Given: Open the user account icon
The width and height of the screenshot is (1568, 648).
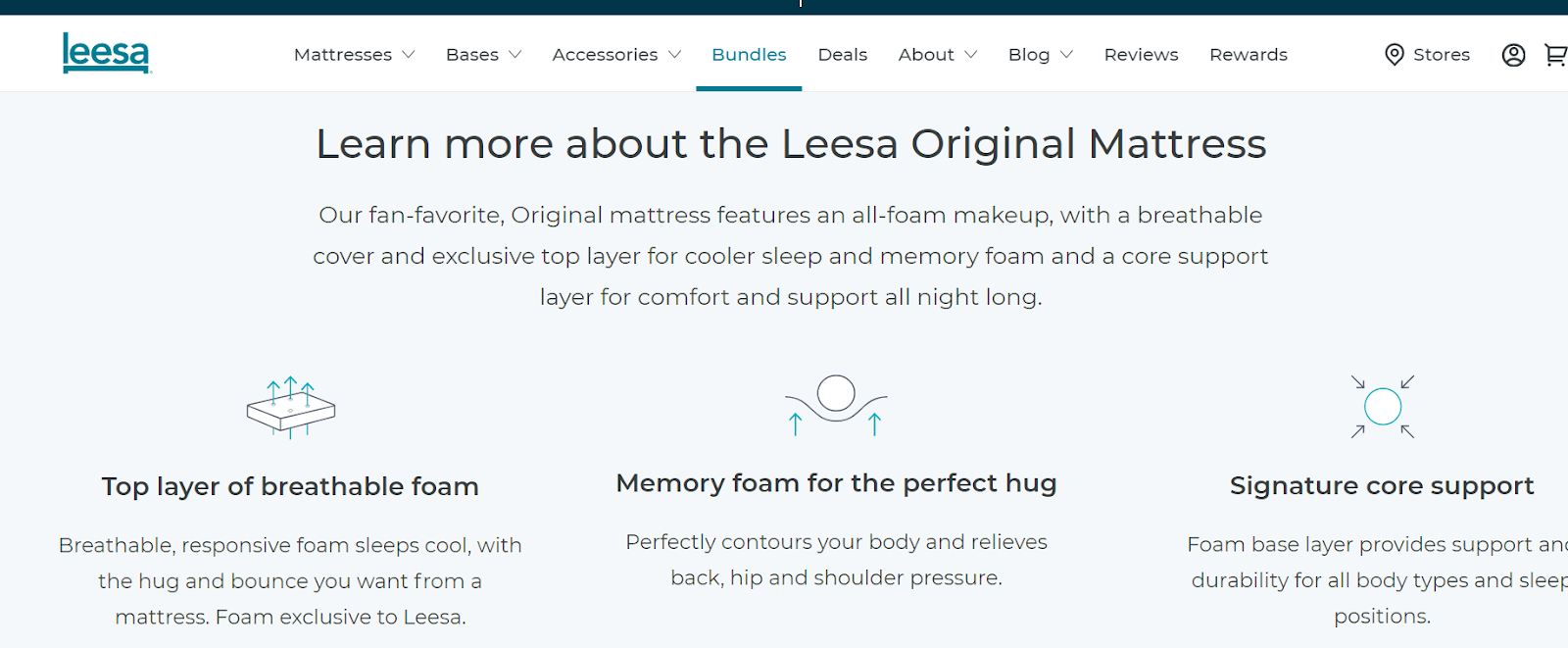Looking at the screenshot, I should point(1513,55).
